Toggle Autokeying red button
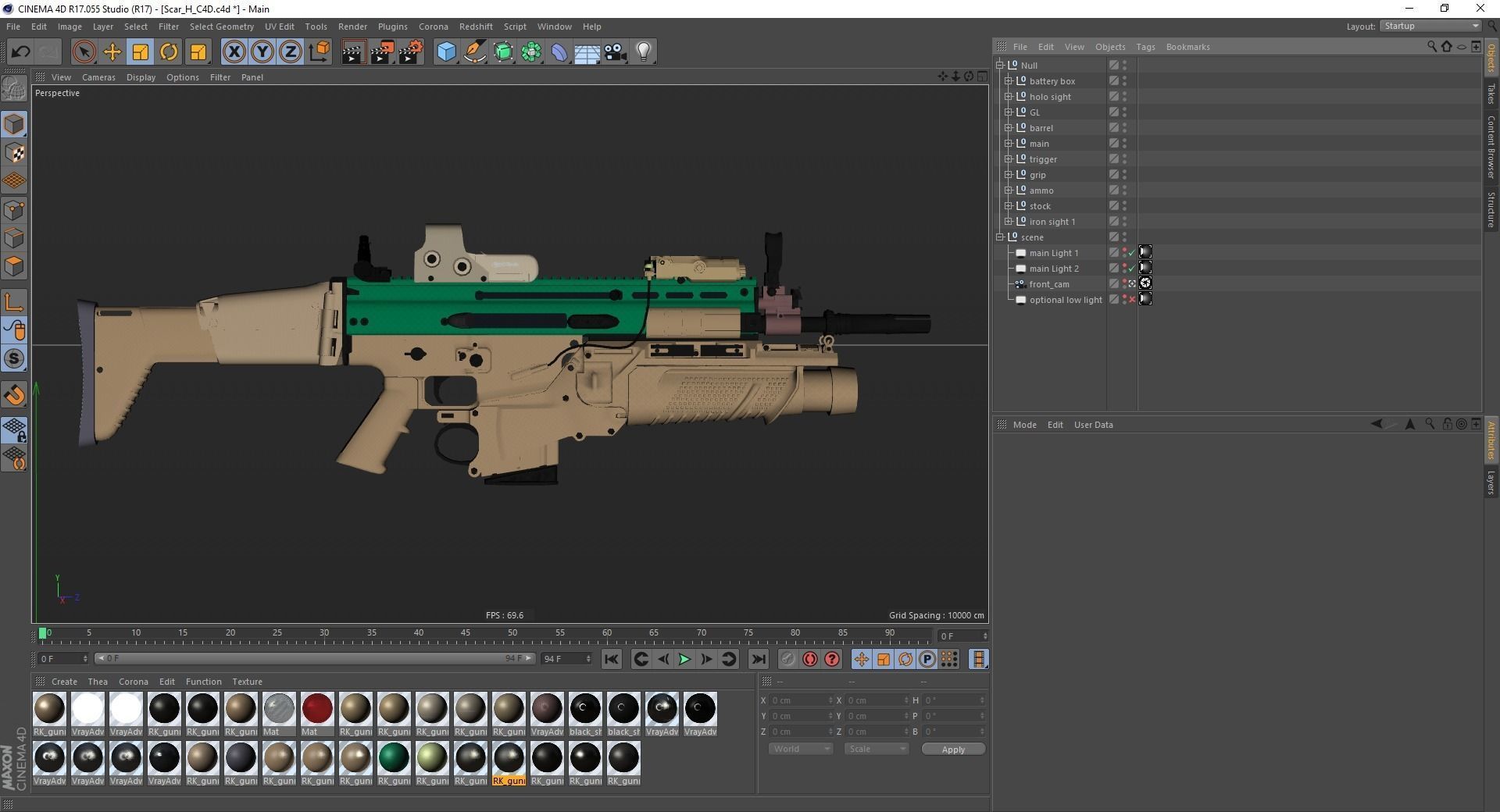Screen dimensions: 1500x812 (x=810, y=660)
